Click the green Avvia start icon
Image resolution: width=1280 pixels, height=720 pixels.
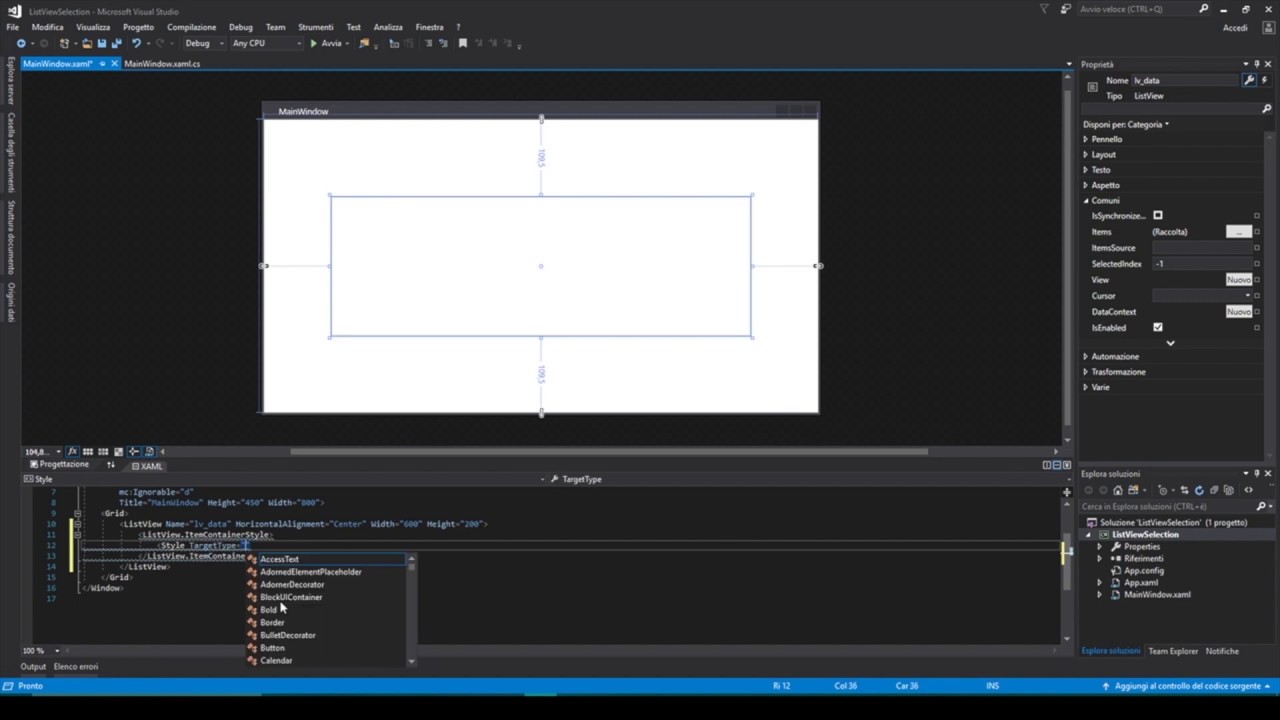click(313, 43)
